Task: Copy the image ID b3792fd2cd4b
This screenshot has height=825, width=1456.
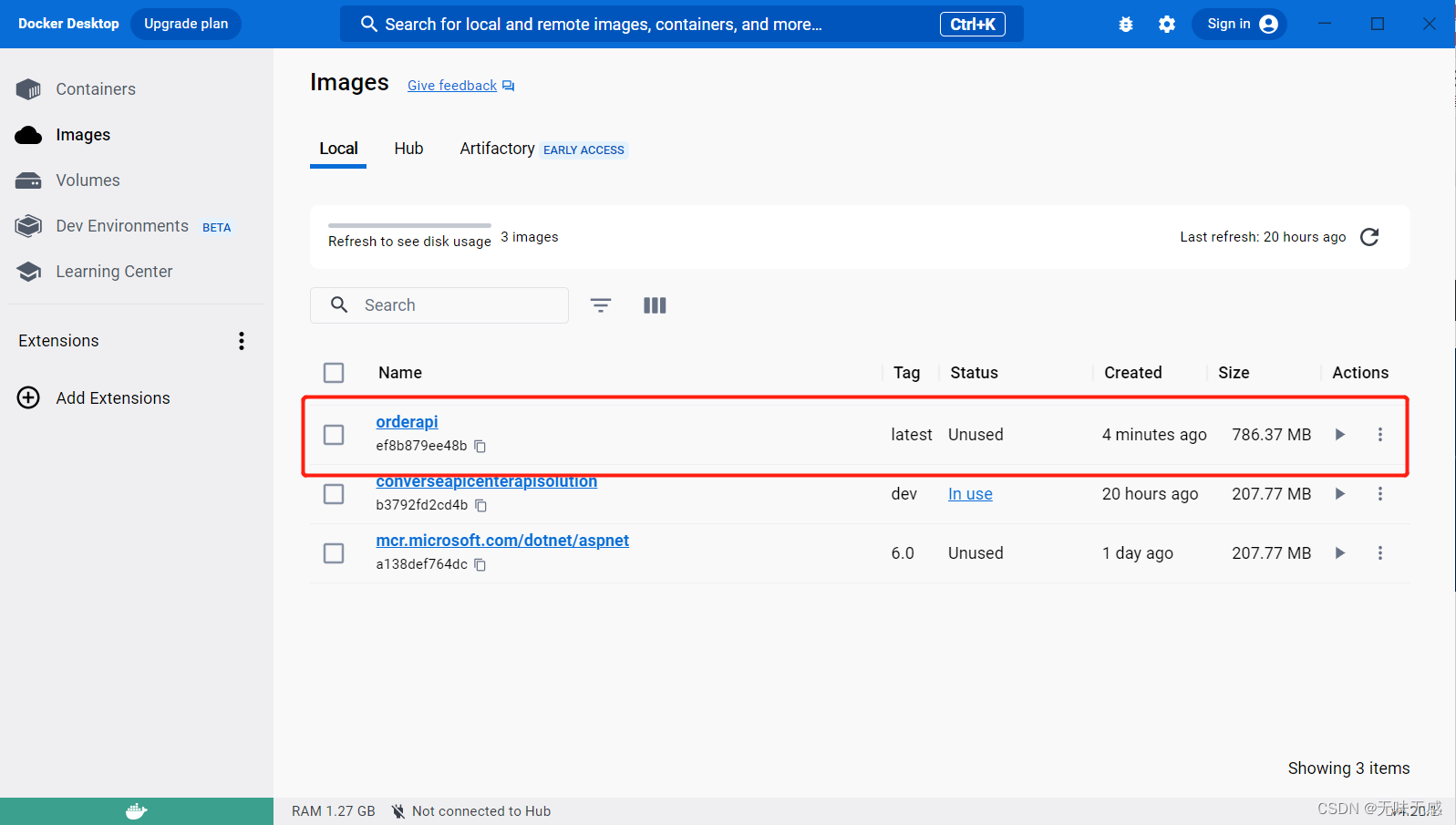Action: (481, 506)
